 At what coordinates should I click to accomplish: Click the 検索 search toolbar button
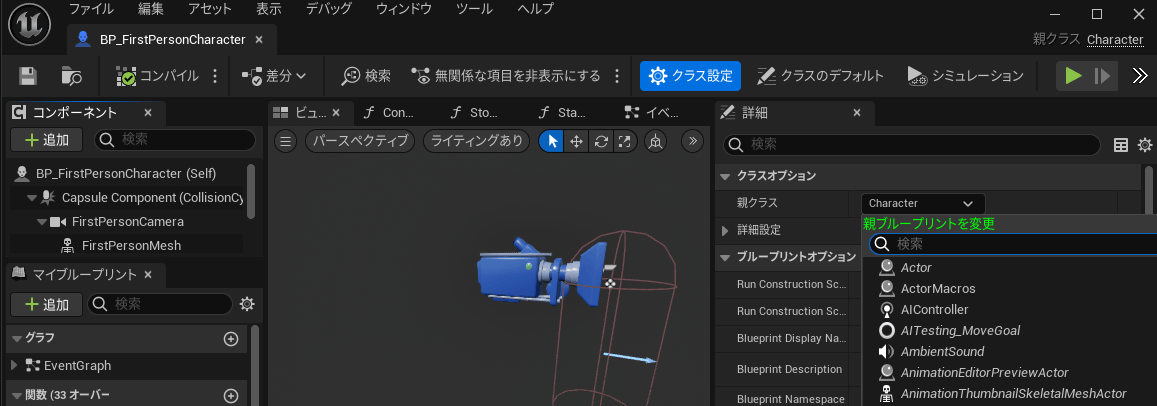(x=367, y=75)
